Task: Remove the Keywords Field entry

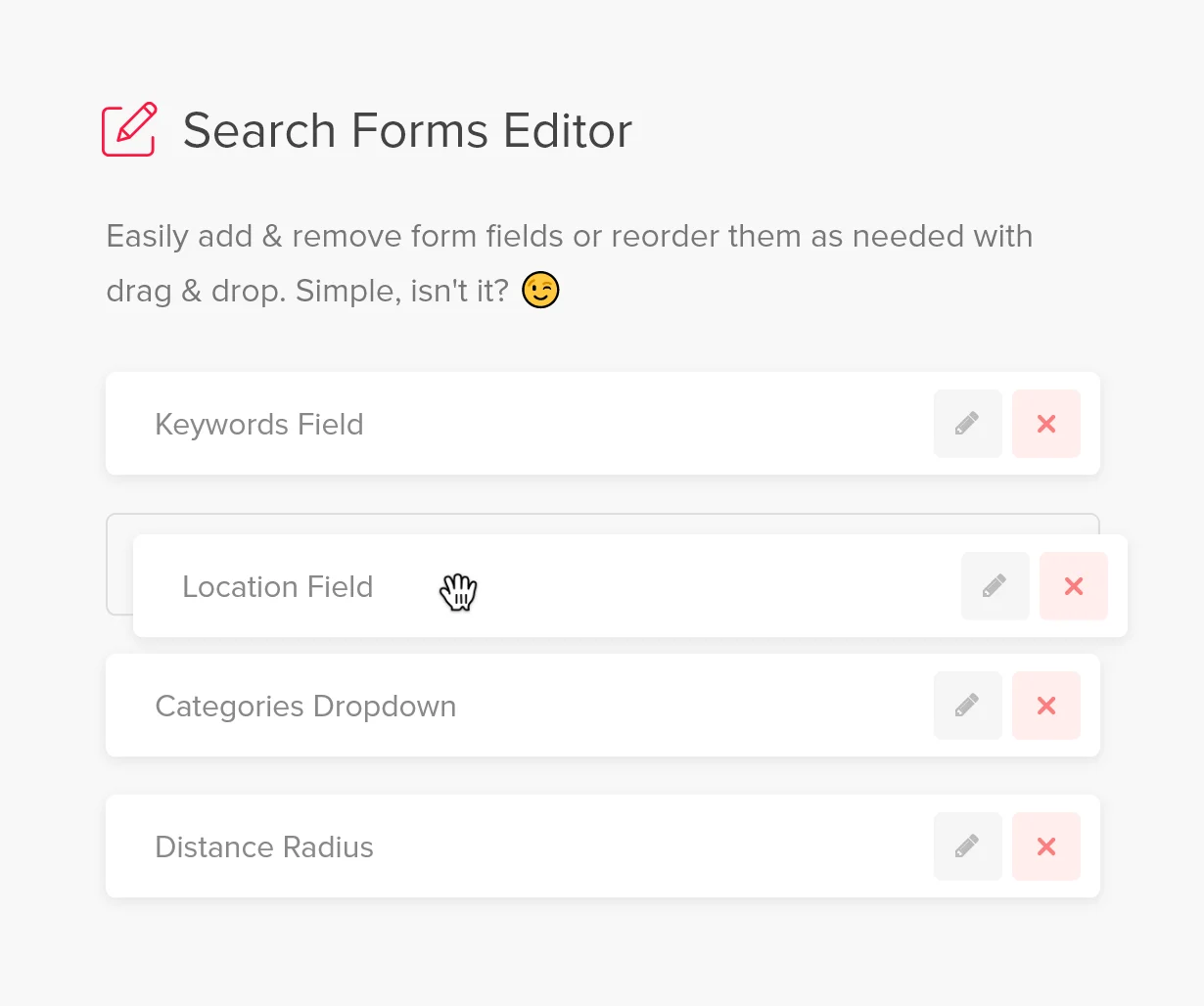Action: [1045, 424]
